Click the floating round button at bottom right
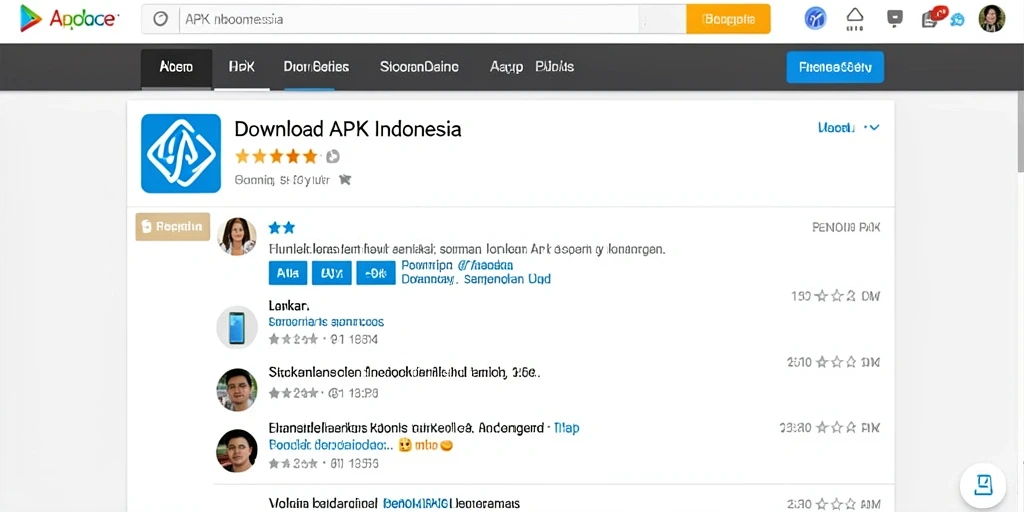The image size is (1024, 512). (983, 486)
